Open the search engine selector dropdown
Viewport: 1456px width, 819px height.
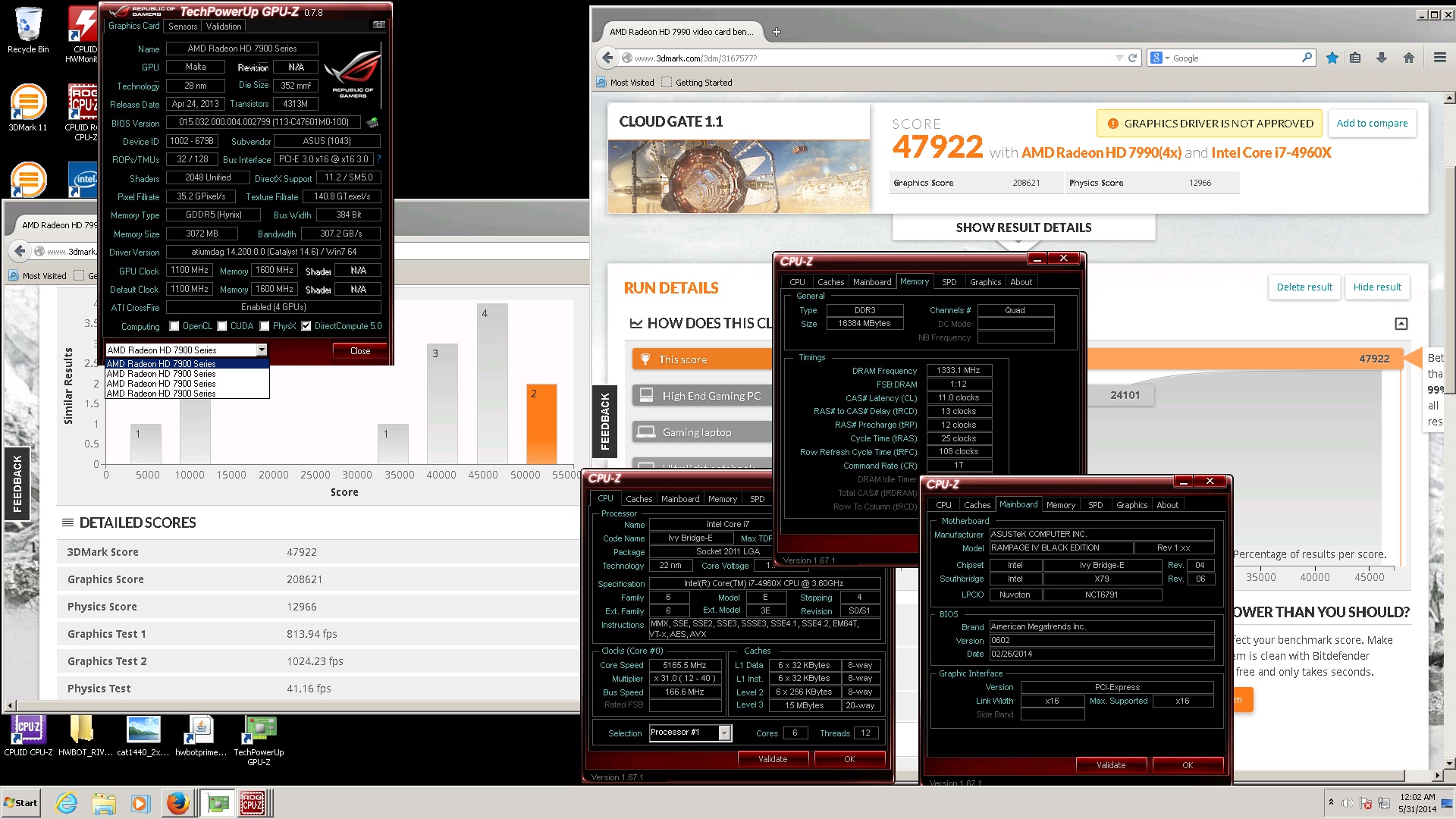(x=1159, y=58)
